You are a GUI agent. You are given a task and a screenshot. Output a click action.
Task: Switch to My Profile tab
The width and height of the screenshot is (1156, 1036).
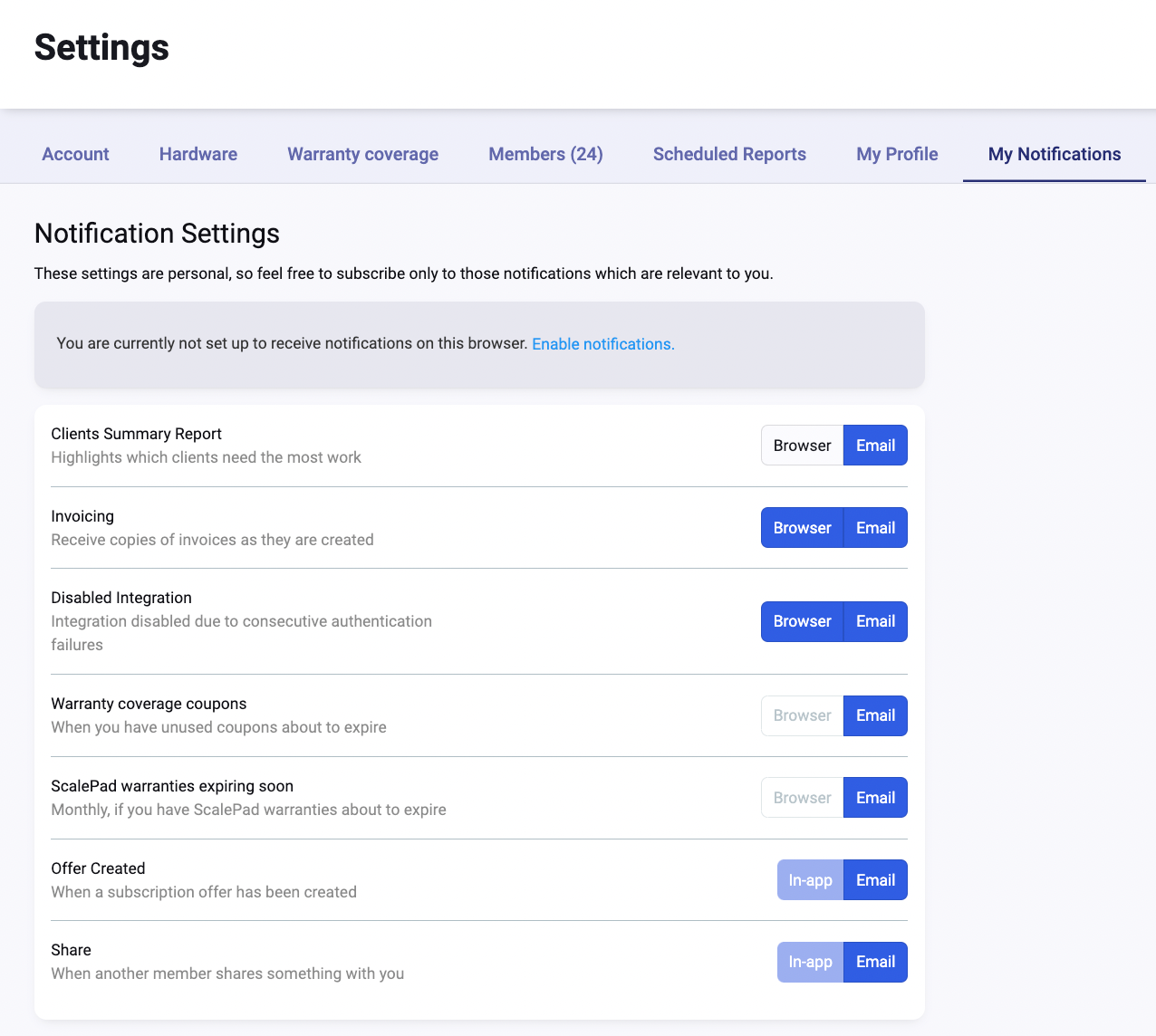[897, 154]
